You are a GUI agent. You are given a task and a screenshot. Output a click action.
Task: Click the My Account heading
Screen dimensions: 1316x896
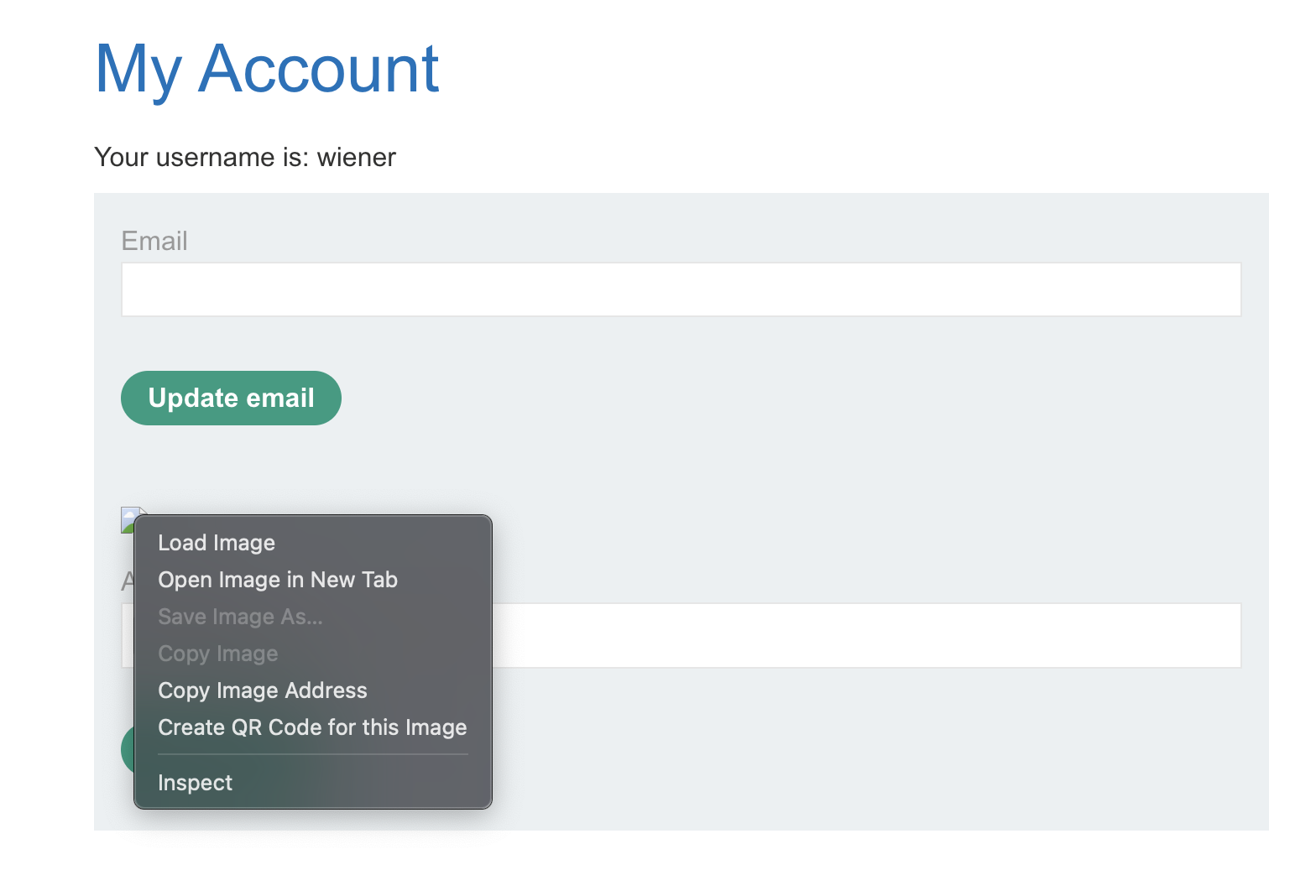(x=267, y=69)
